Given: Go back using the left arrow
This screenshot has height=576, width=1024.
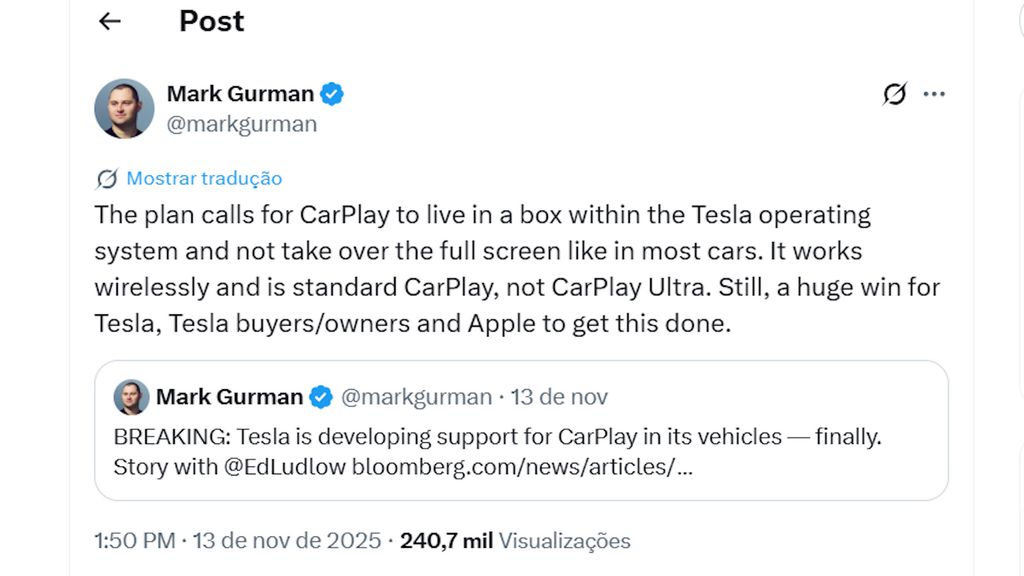Looking at the screenshot, I should click(x=110, y=21).
